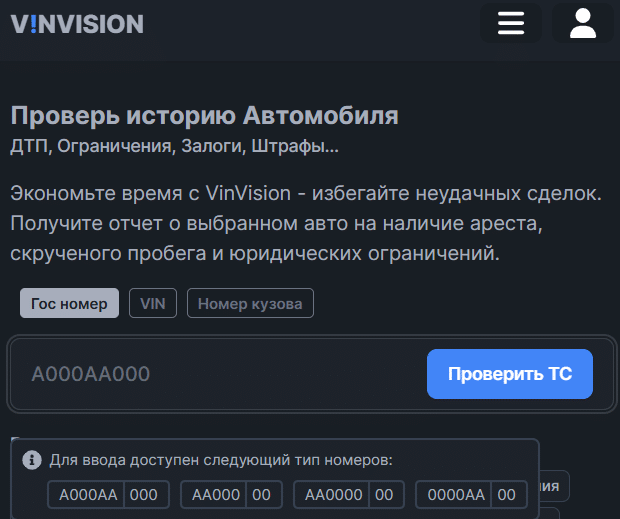Switch to the Номер кузова tab
The width and height of the screenshot is (620, 519).
[x=250, y=303]
